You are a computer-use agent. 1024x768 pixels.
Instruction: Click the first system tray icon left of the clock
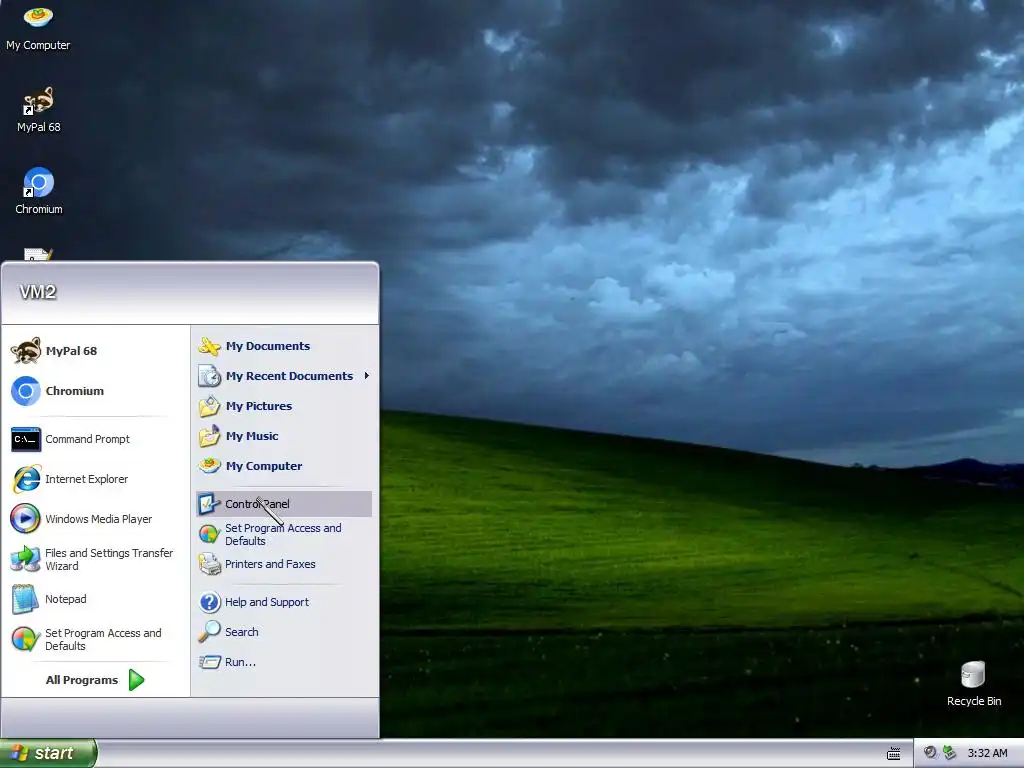[x=930, y=753]
